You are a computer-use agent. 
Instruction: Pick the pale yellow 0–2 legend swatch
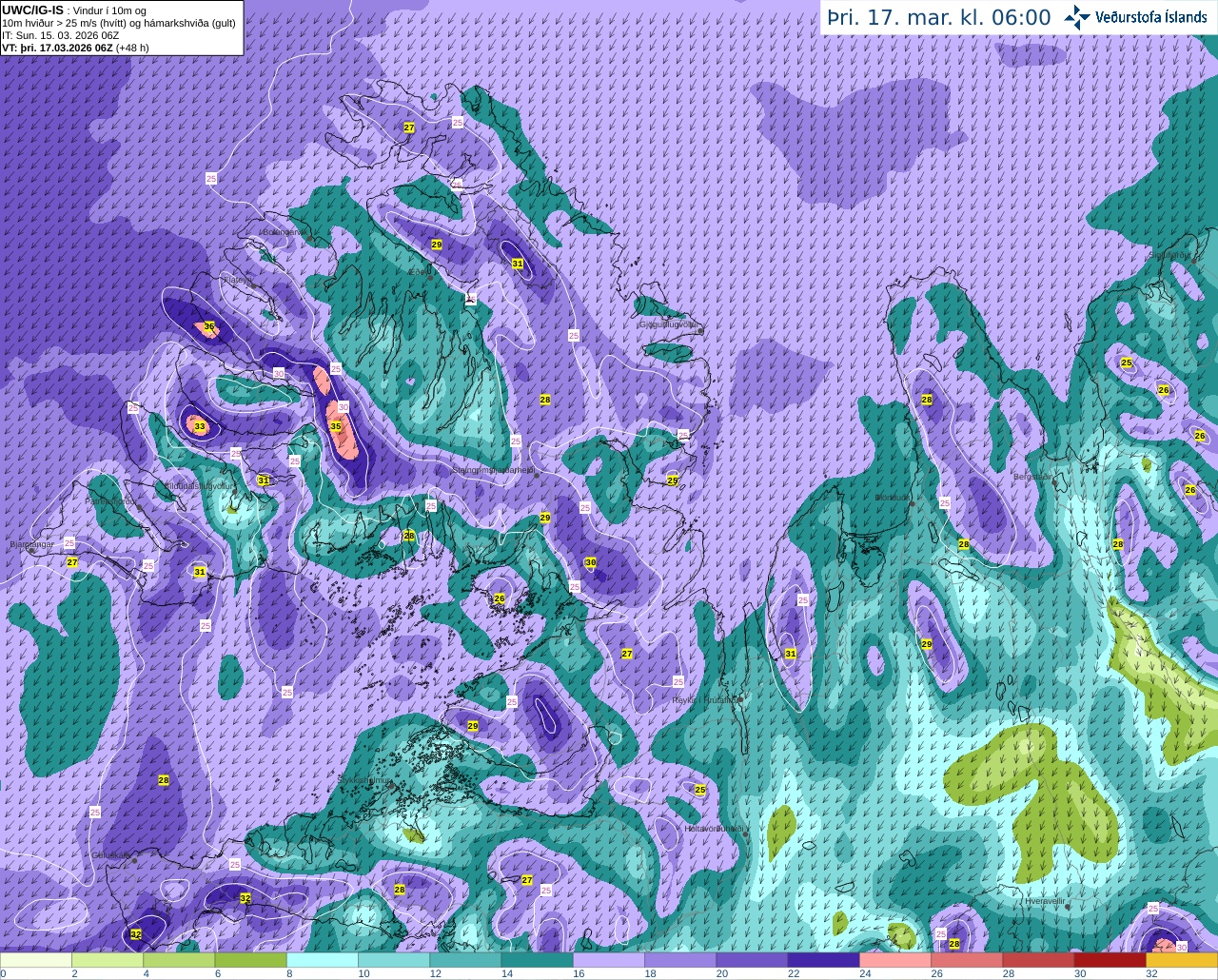[x=36, y=960]
